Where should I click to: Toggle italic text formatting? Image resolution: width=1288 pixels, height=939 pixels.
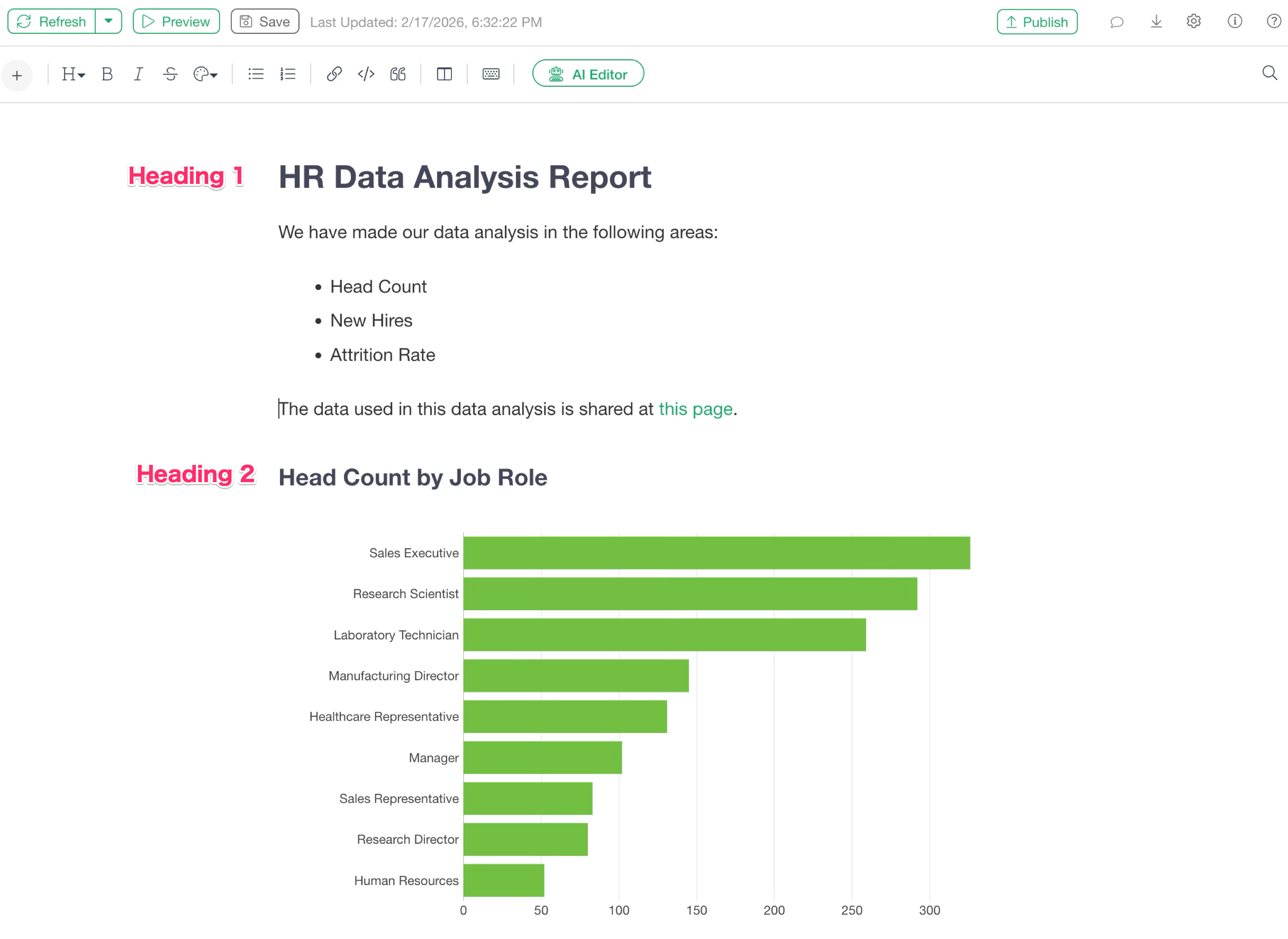coord(138,74)
